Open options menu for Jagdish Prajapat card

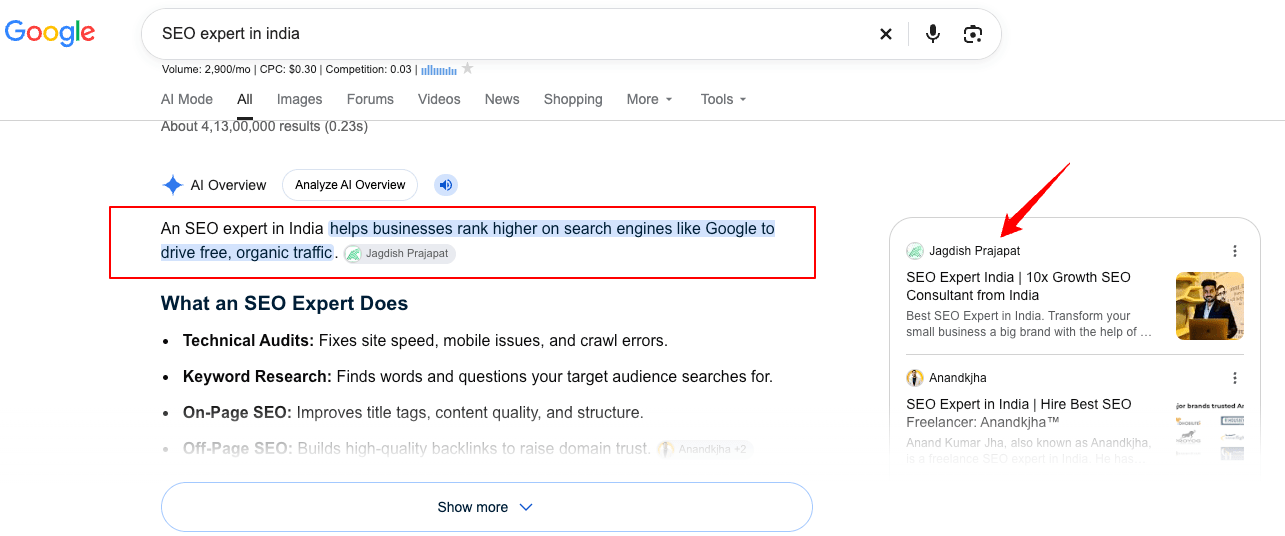1235,251
